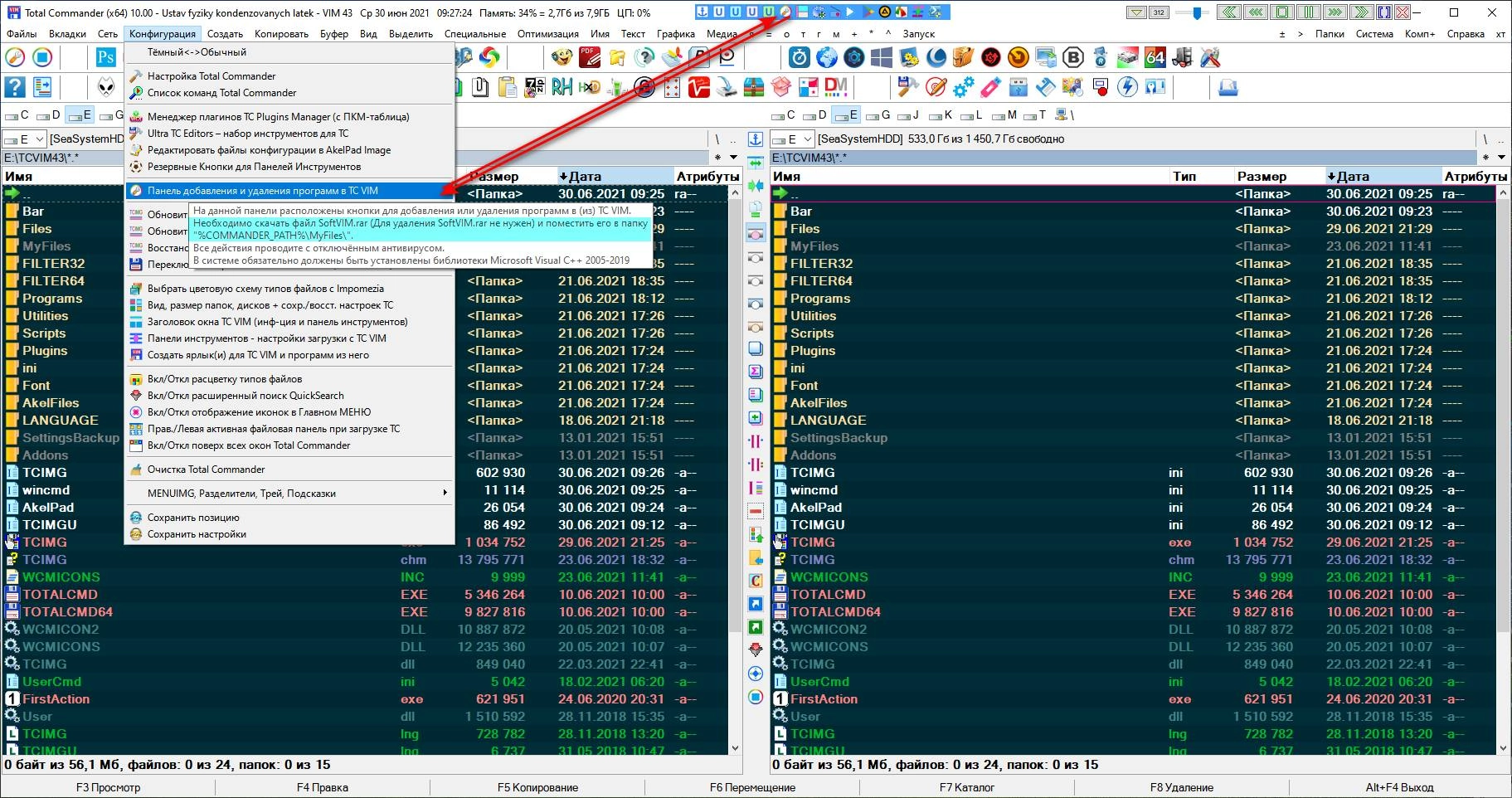The image size is (1512, 798).
Task: Launch the green-red '64' toolbar icon
Action: pos(1155,57)
